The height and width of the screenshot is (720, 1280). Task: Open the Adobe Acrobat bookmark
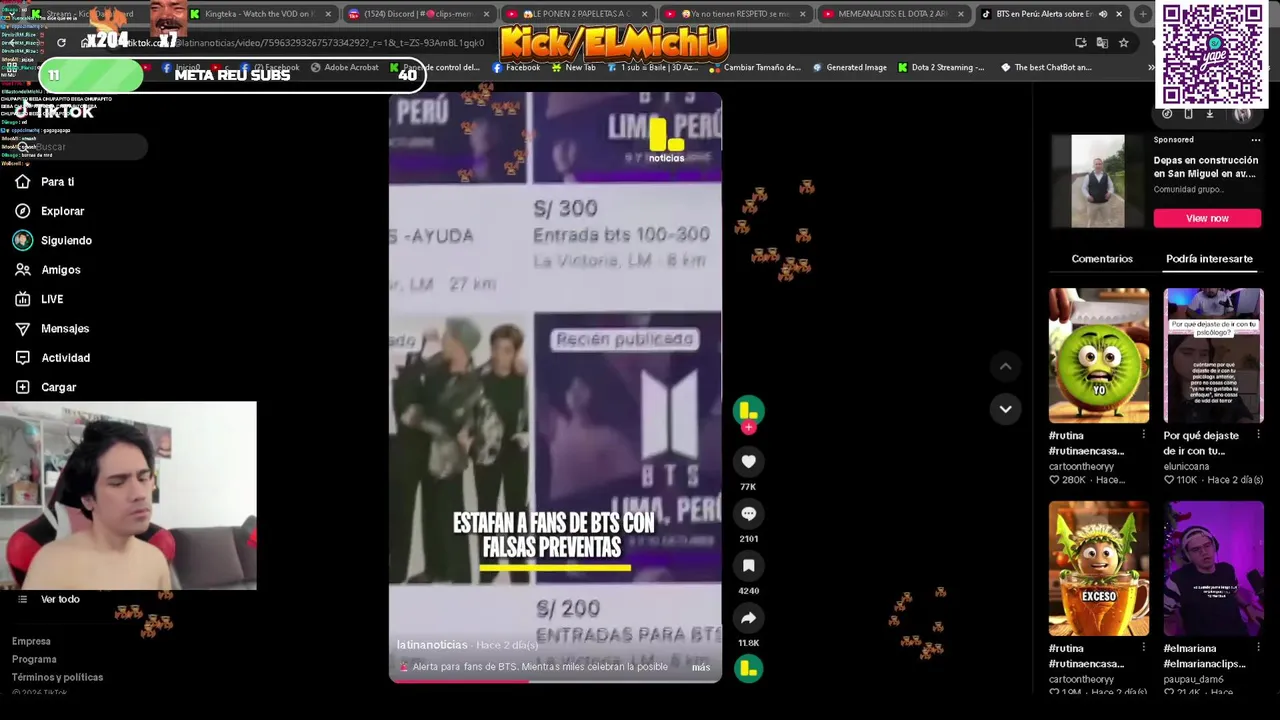[344, 67]
